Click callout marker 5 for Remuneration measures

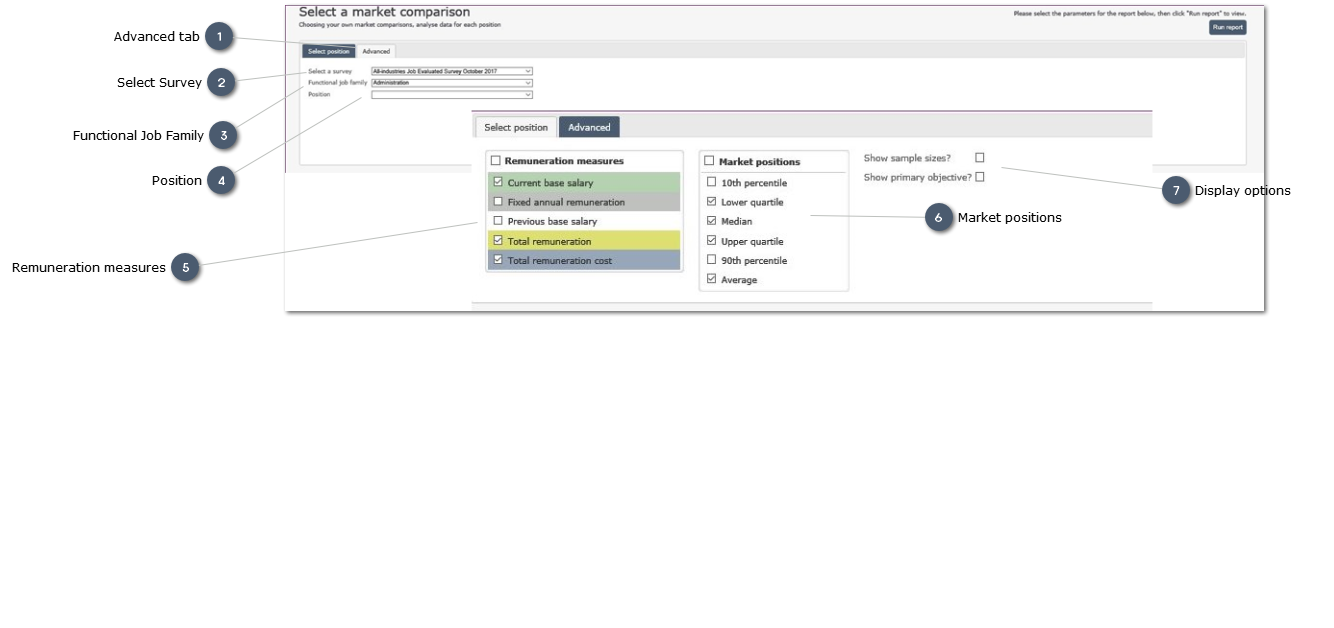pyautogui.click(x=185, y=267)
